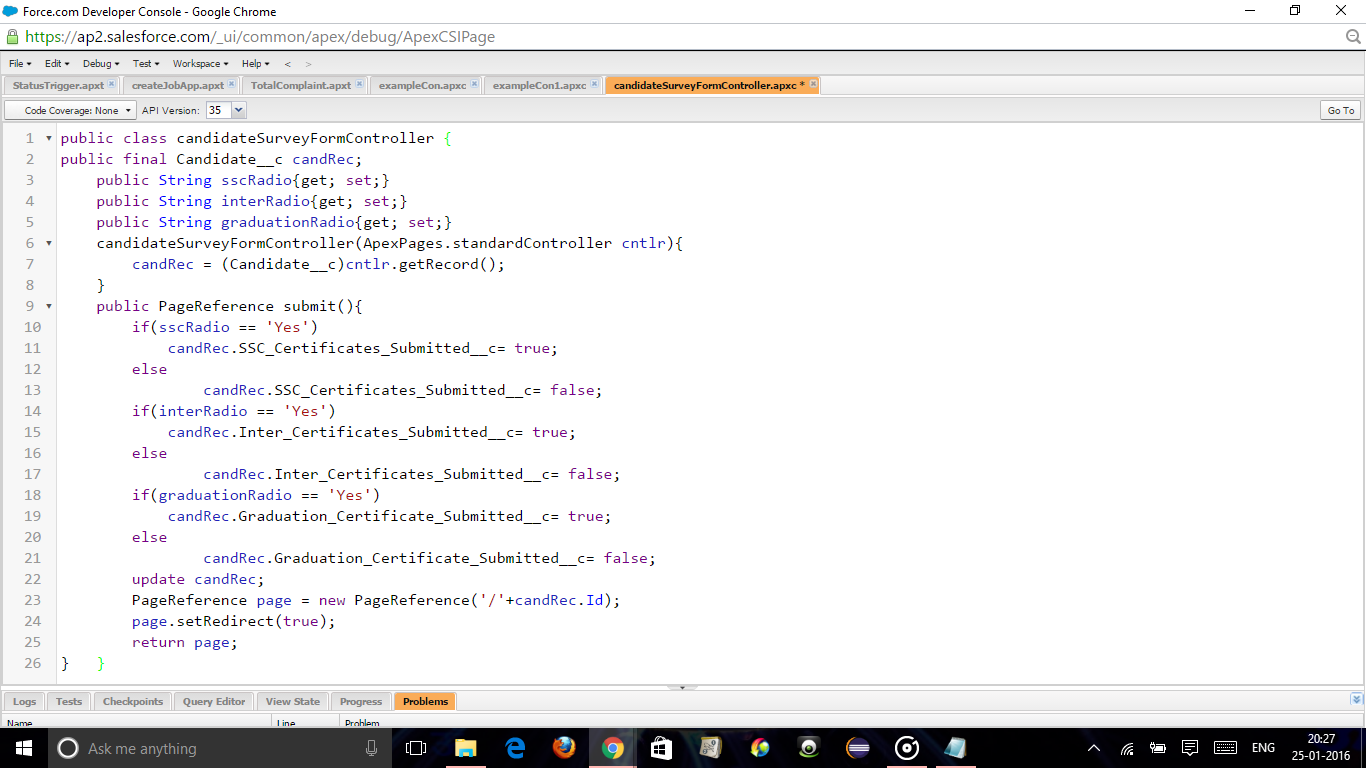
Task: Click the Task View icon on the taskbar
Action: pos(416,748)
